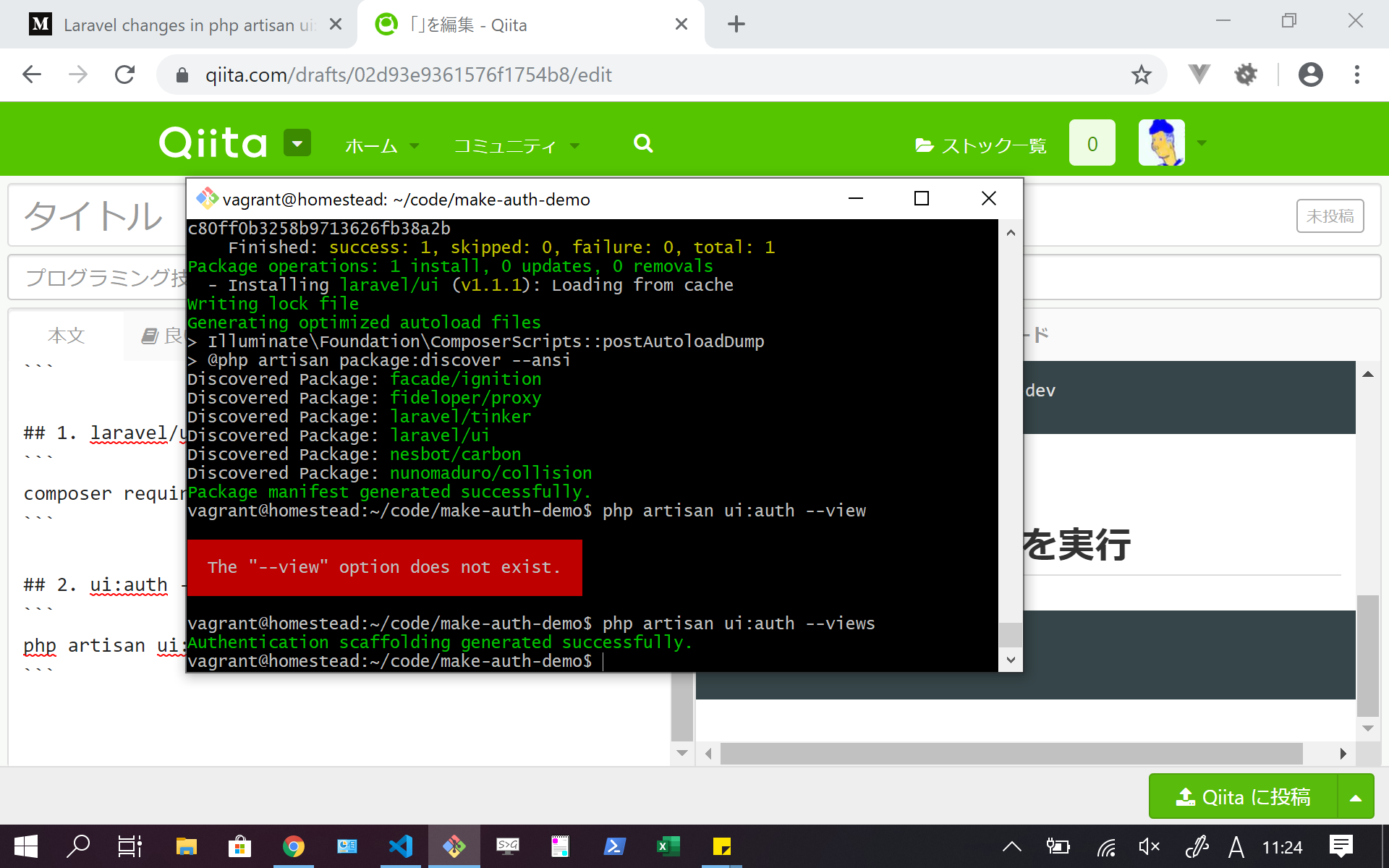Click the Qiita に投稿 button
The width and height of the screenshot is (1389, 868).
[1243, 797]
